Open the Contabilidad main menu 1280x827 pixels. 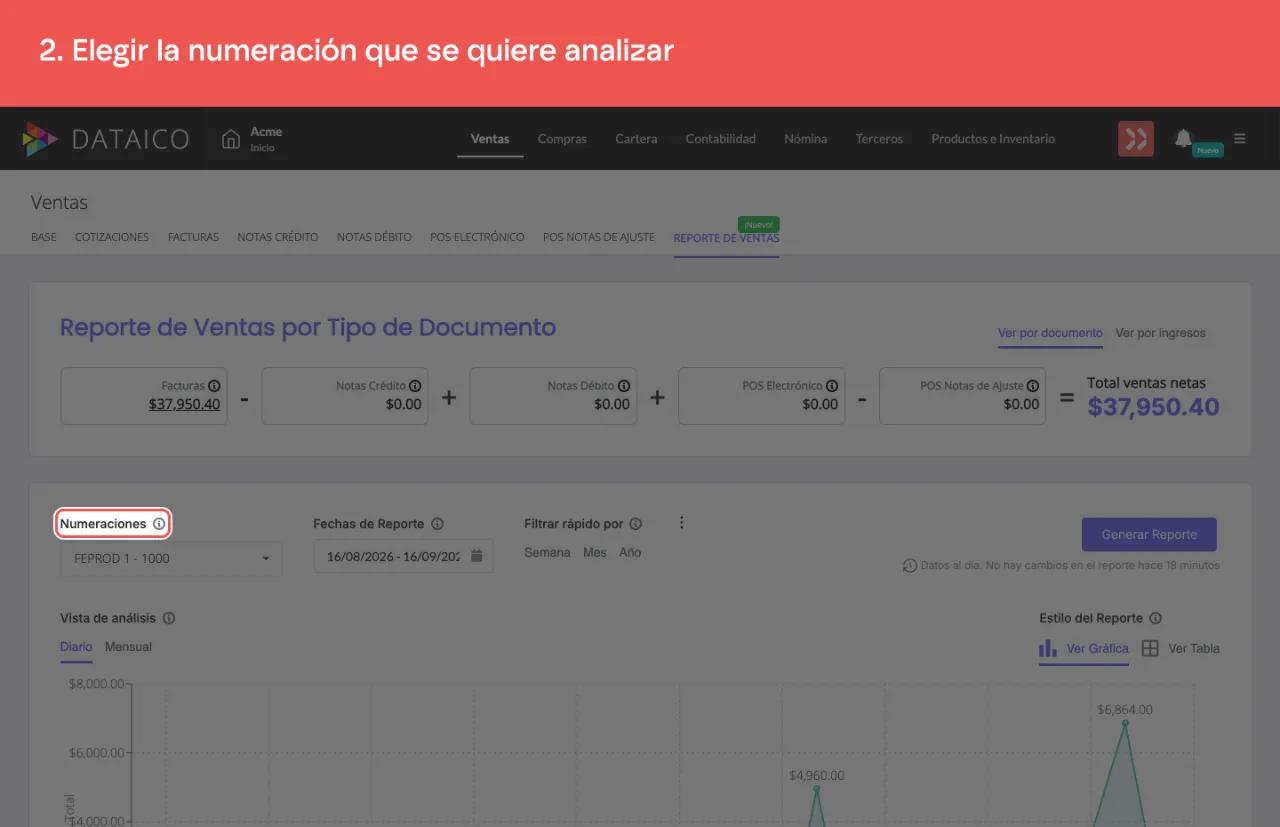721,139
